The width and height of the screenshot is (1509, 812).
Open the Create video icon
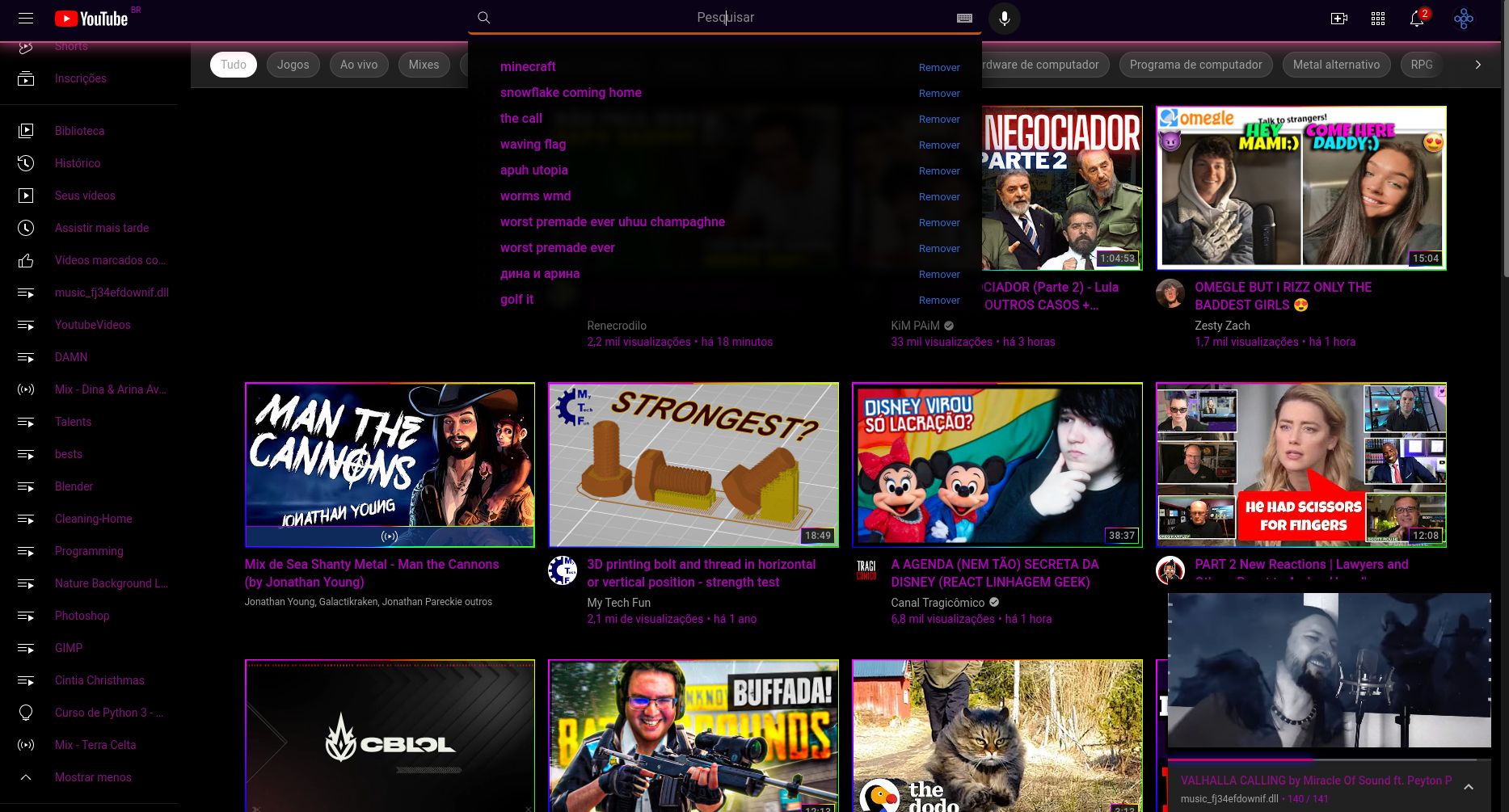click(1339, 18)
